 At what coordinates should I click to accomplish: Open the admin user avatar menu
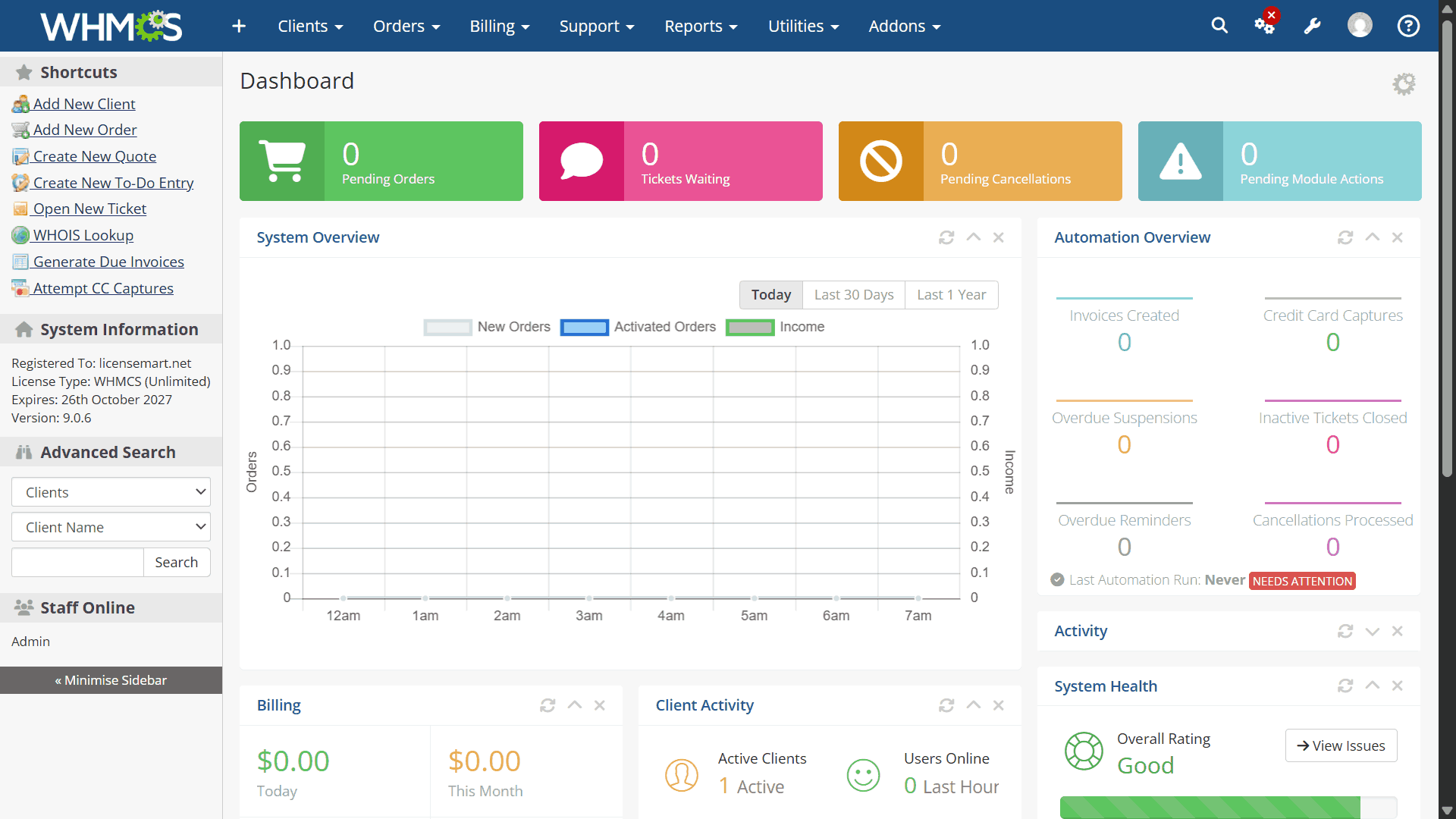(x=1360, y=25)
